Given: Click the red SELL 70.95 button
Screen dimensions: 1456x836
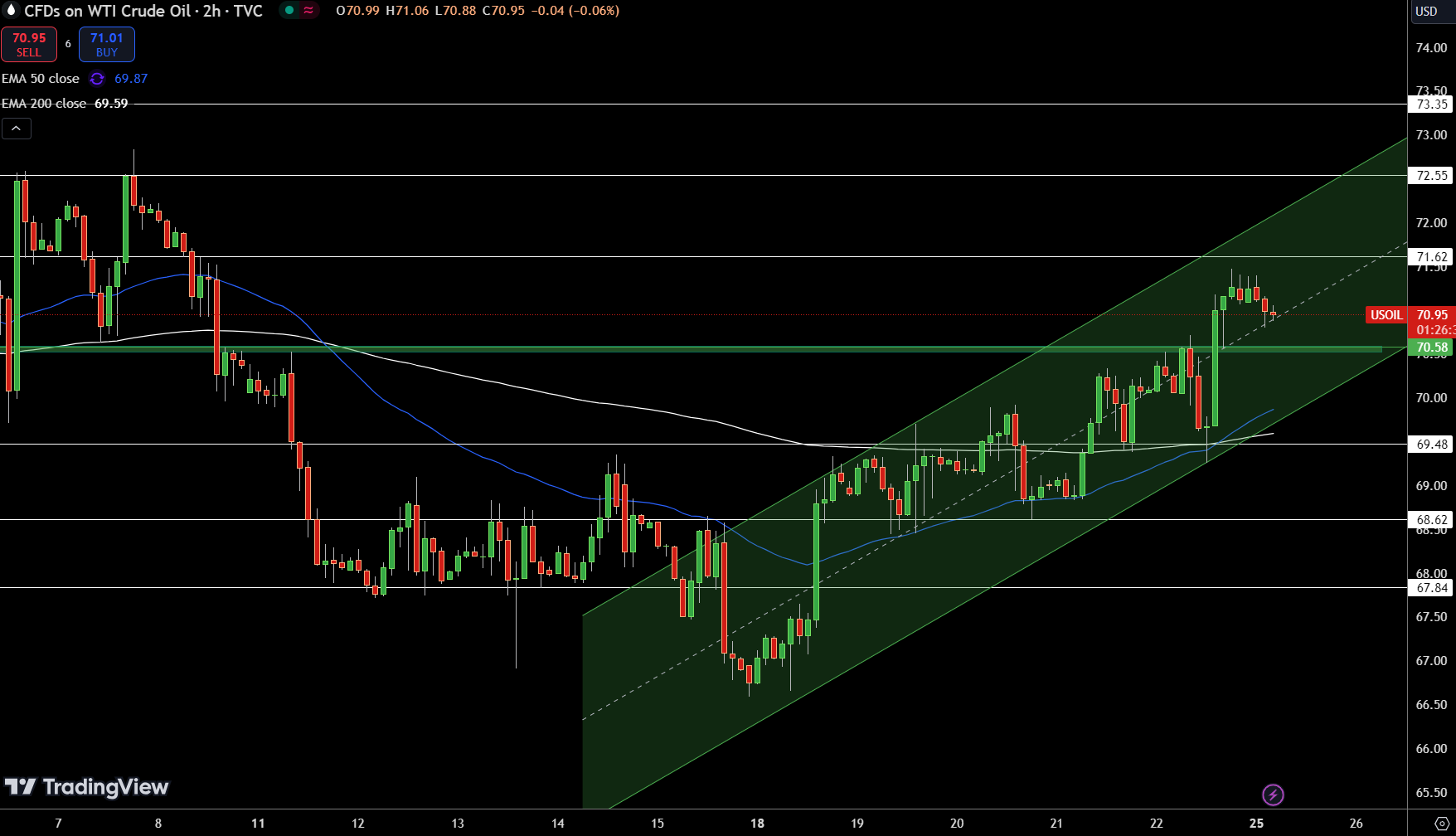Looking at the screenshot, I should [29, 45].
